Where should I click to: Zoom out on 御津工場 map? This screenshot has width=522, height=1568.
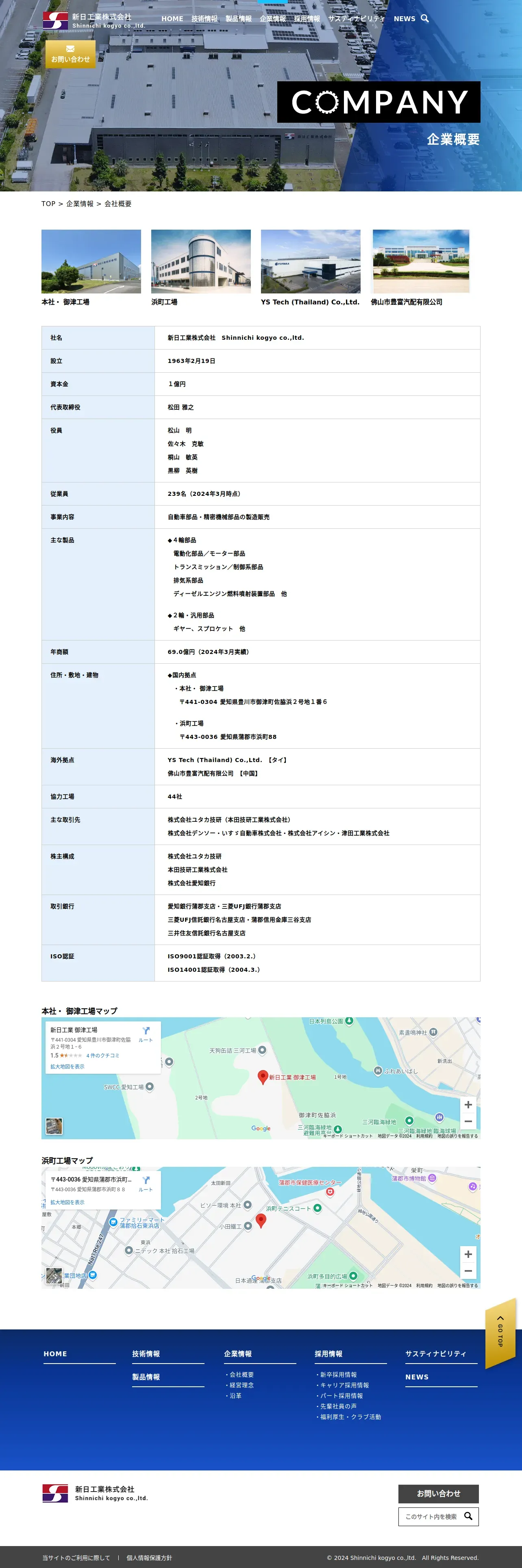click(x=468, y=1121)
